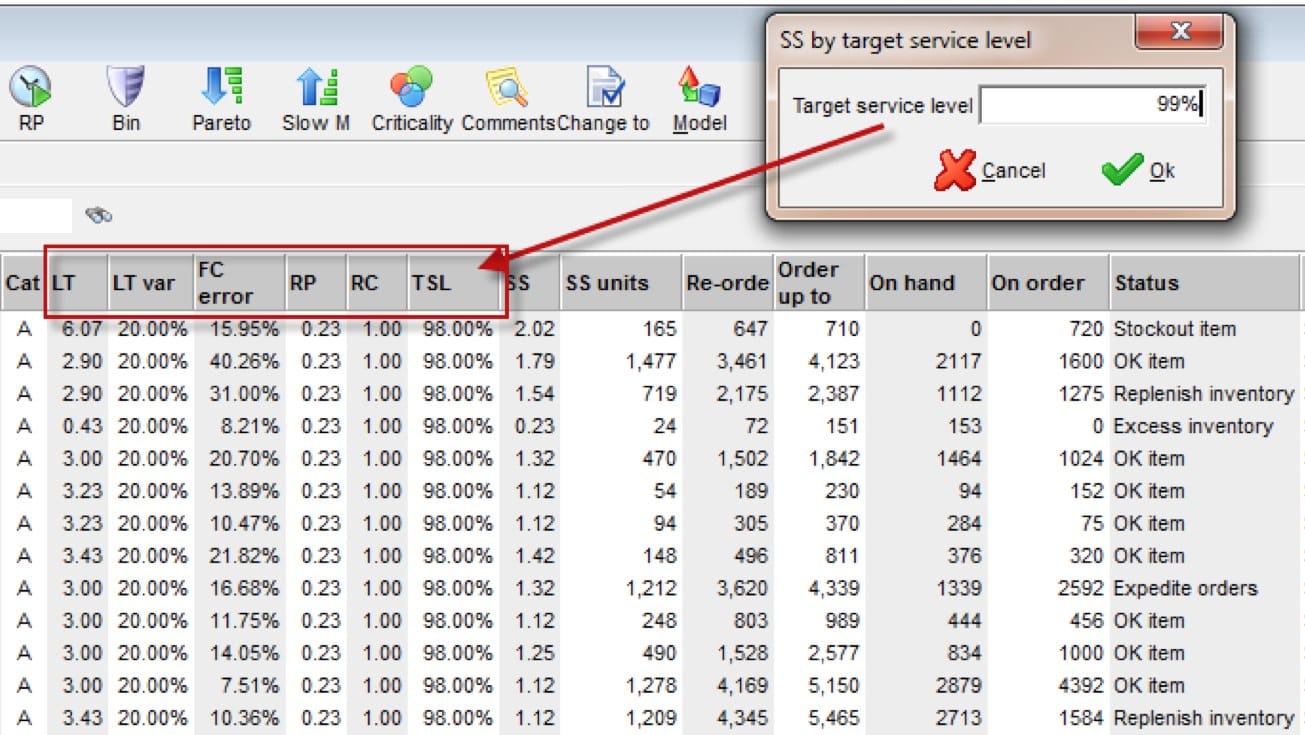This screenshot has width=1305, height=735.
Task: Confirm with the Ok button
Action: pyautogui.click(x=1138, y=171)
